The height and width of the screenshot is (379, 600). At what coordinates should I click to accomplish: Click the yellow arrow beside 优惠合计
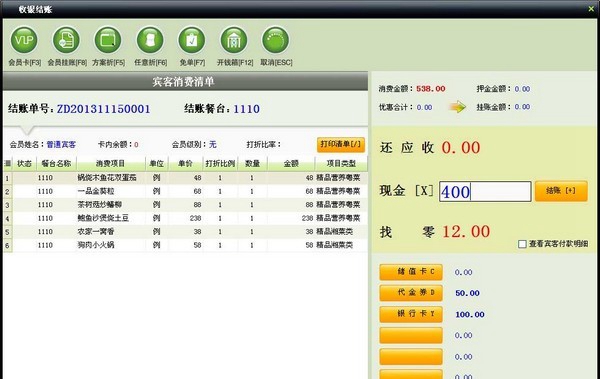click(457, 107)
